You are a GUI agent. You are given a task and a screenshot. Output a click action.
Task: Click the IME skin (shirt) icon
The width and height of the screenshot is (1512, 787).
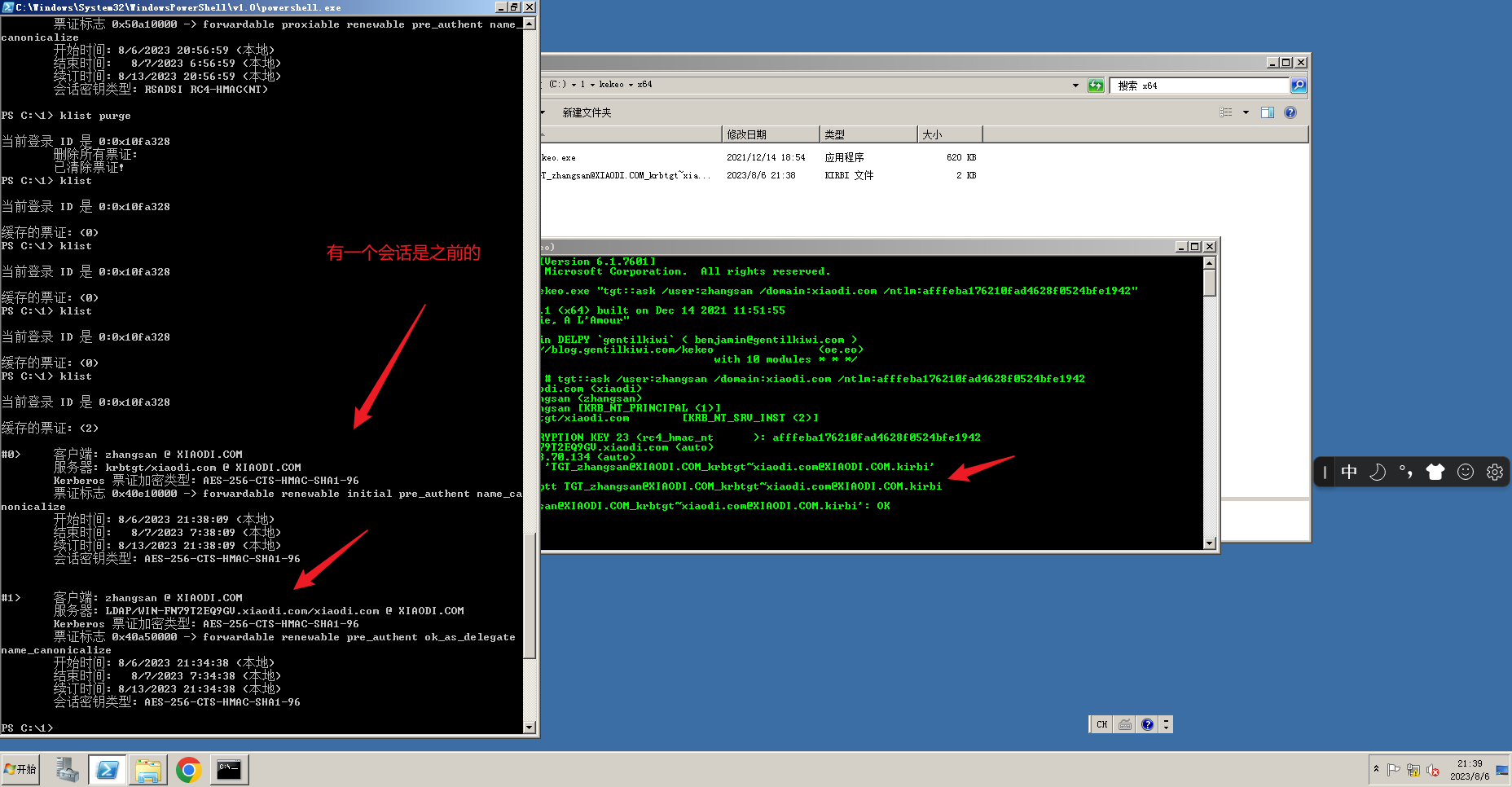tap(1435, 472)
